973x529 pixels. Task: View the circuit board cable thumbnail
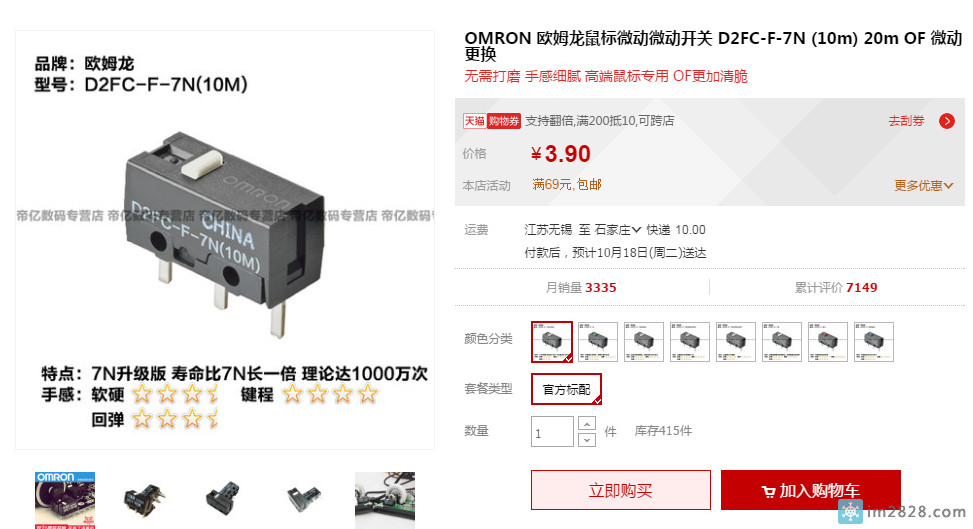coord(385,500)
